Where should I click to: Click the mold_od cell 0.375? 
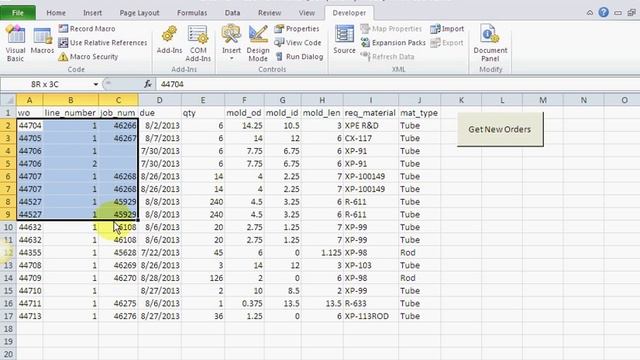pyautogui.click(x=244, y=304)
